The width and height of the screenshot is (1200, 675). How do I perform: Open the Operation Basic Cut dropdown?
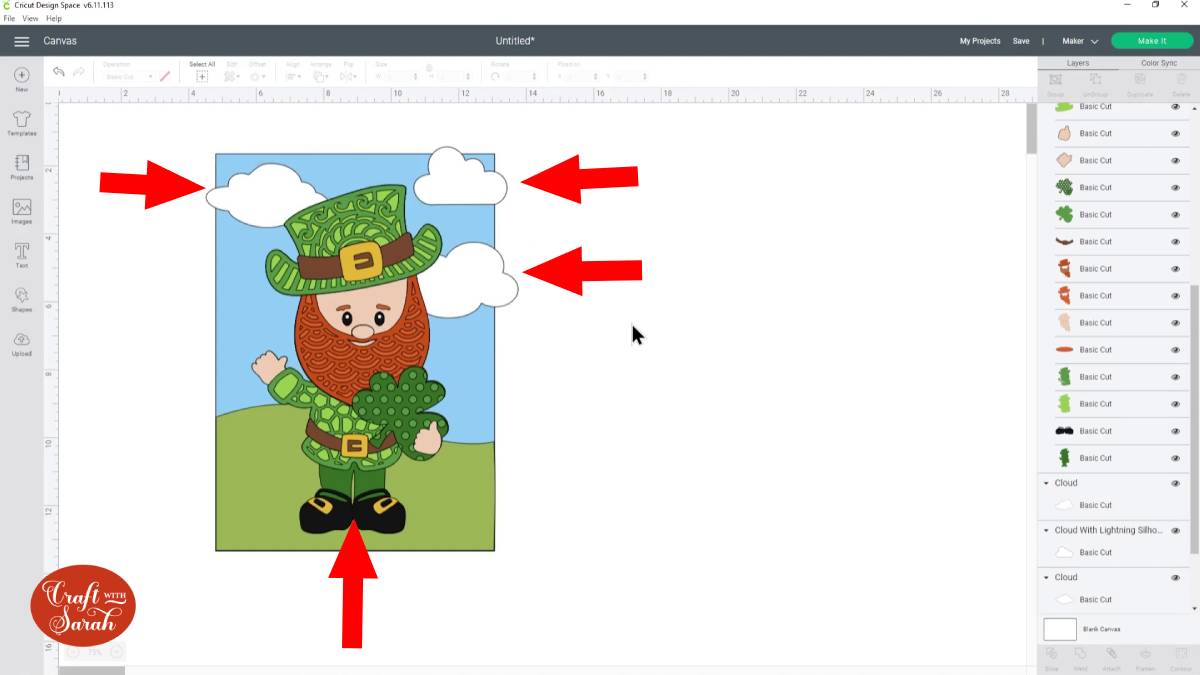click(128, 76)
